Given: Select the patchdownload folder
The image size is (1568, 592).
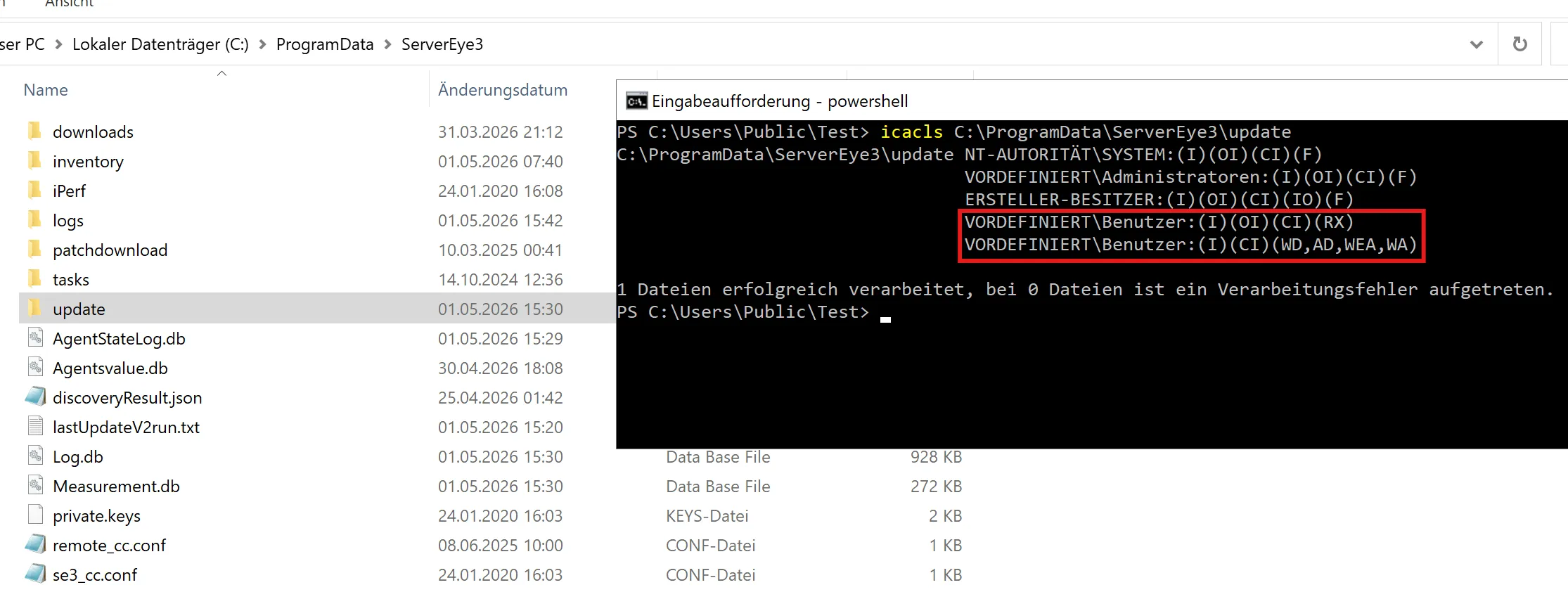Looking at the screenshot, I should point(110,250).
